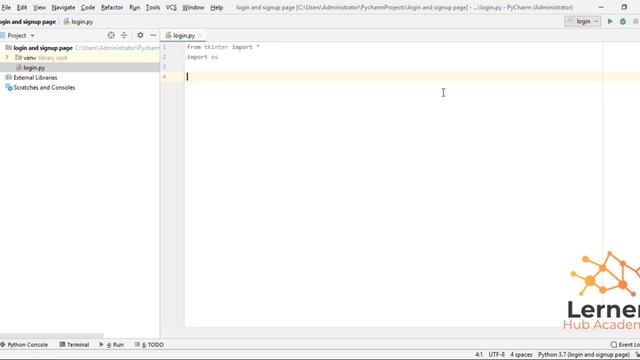Close the login.py editor tab

click(200, 36)
